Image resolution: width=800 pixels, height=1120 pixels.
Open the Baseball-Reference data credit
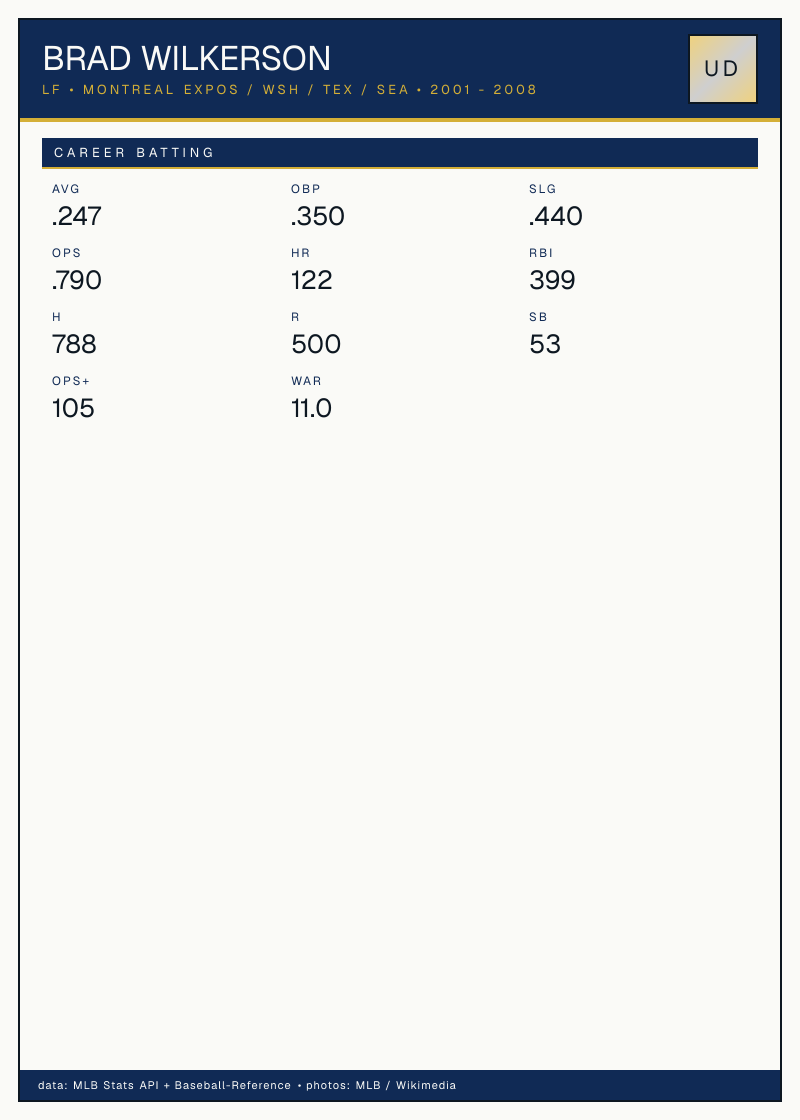[233, 1085]
